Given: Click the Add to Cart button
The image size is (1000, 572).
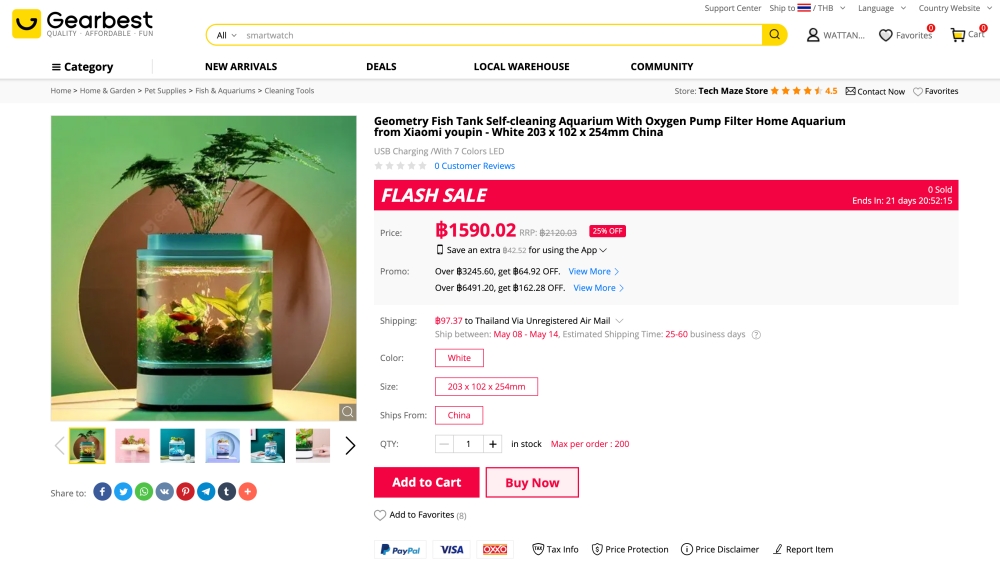Looking at the screenshot, I should coord(427,482).
